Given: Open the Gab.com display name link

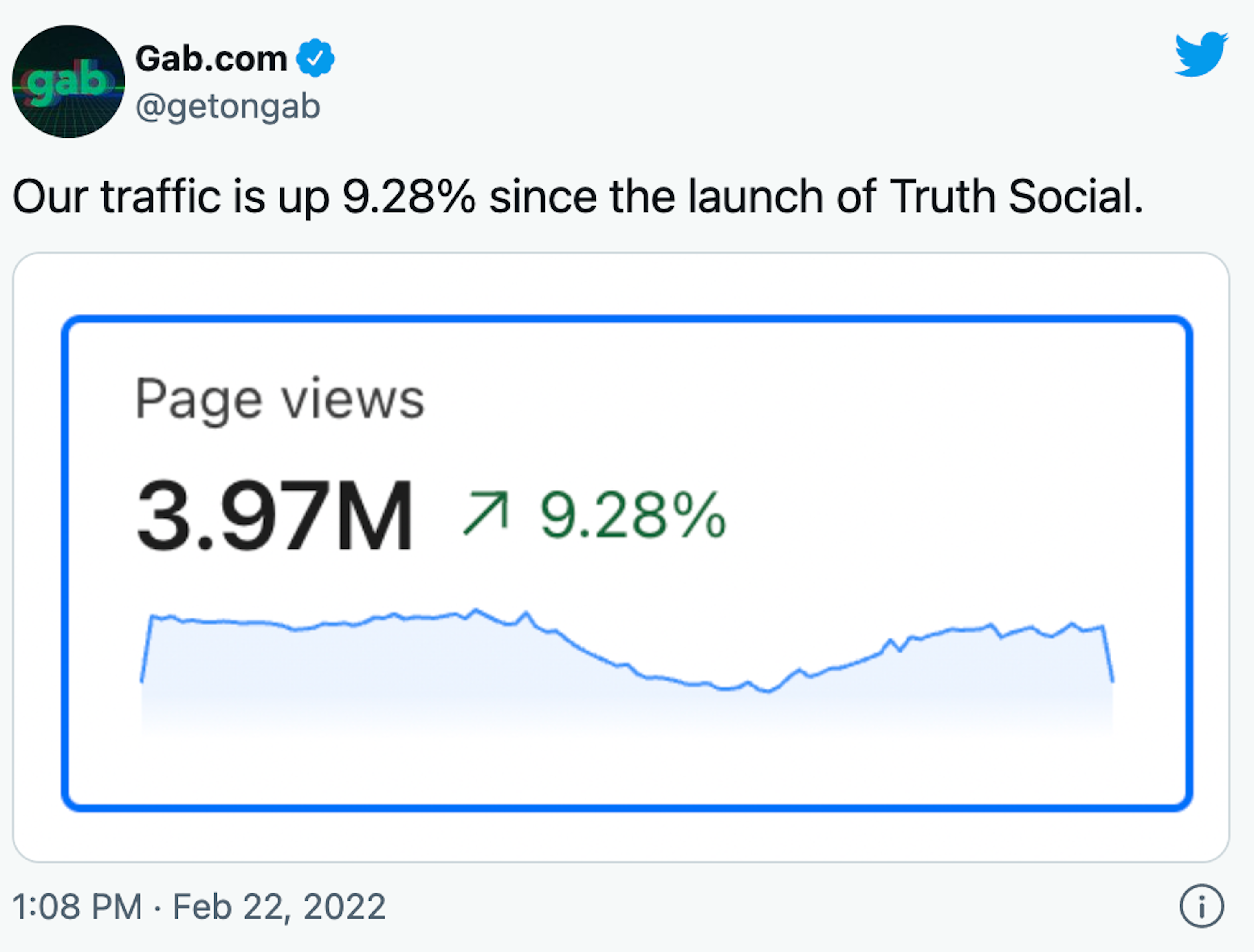Looking at the screenshot, I should click(x=211, y=59).
